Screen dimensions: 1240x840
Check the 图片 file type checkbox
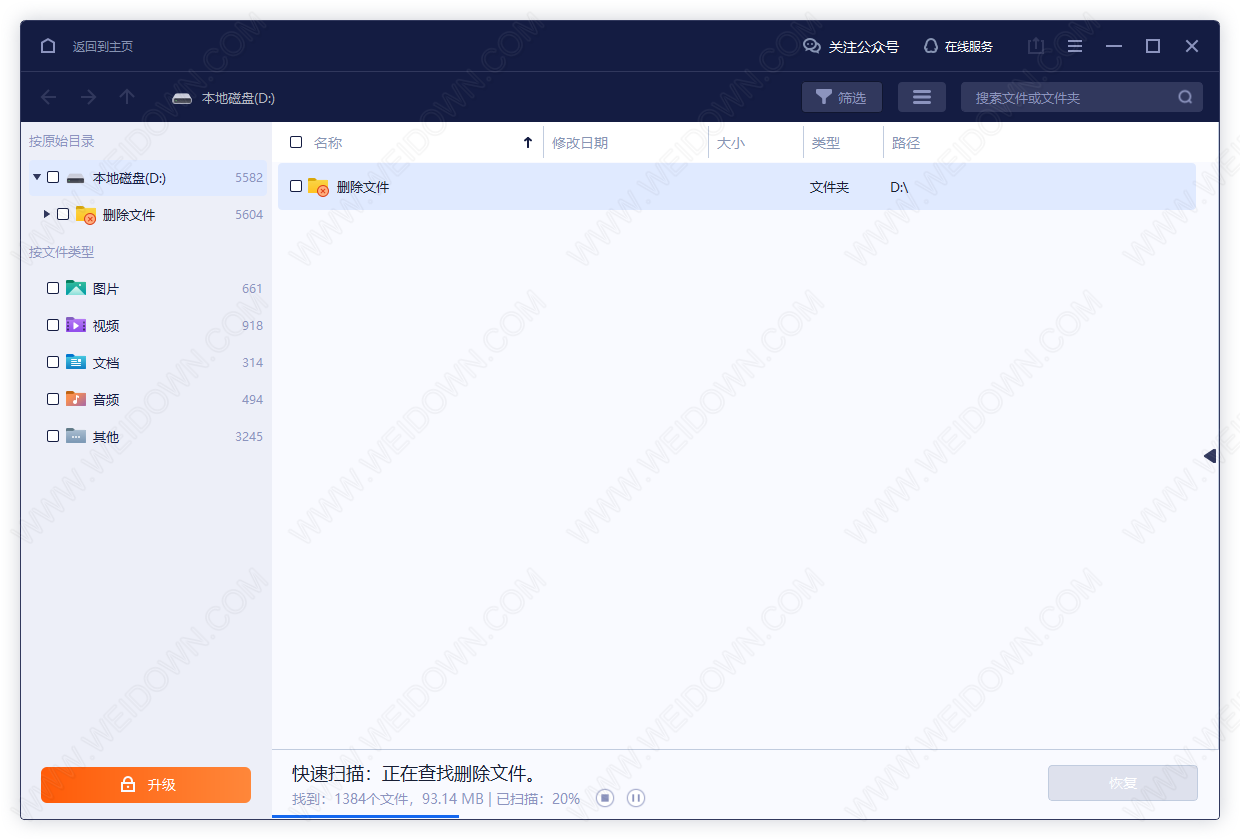tap(53, 288)
